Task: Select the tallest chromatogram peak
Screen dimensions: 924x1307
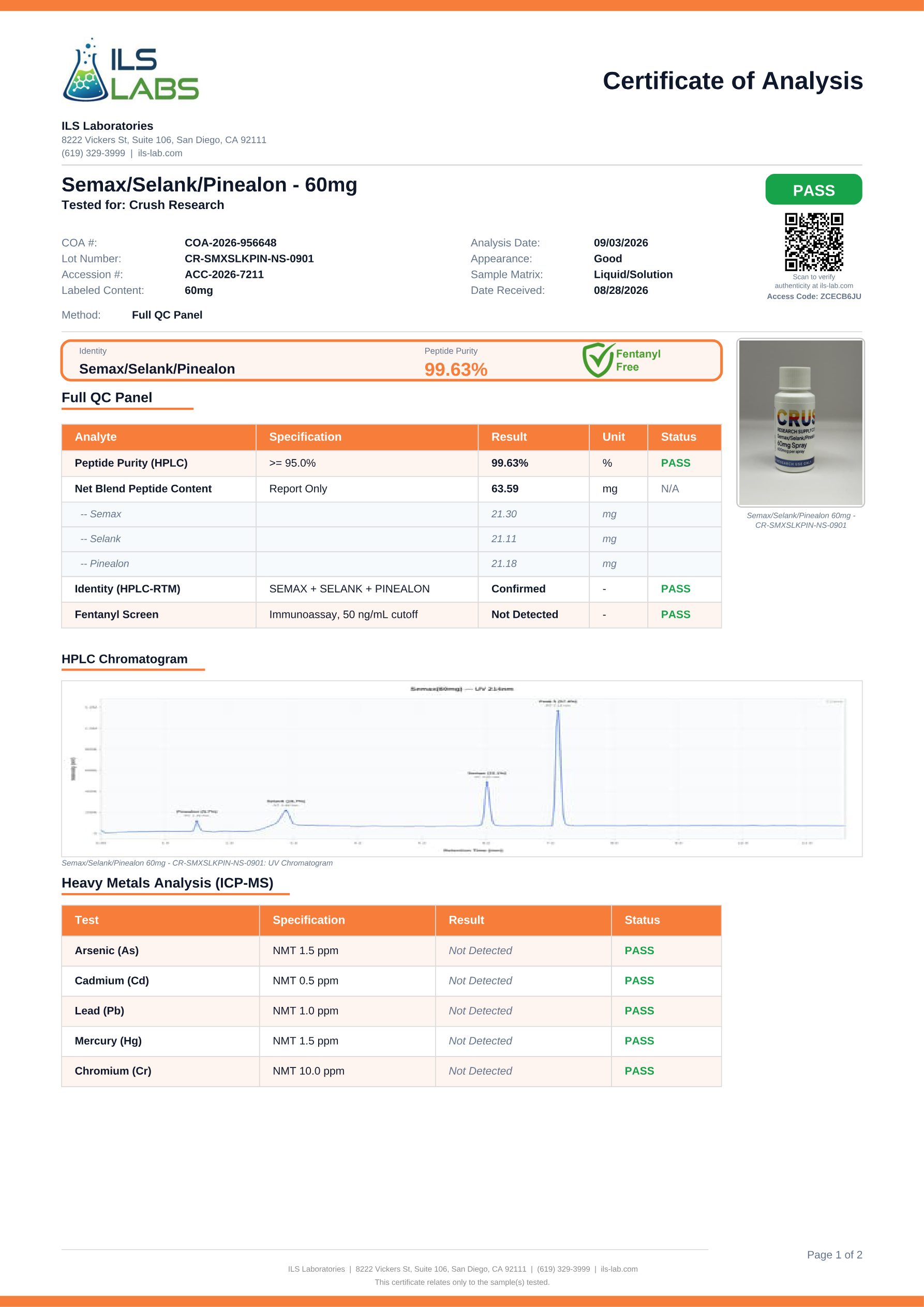Action: click(x=558, y=766)
